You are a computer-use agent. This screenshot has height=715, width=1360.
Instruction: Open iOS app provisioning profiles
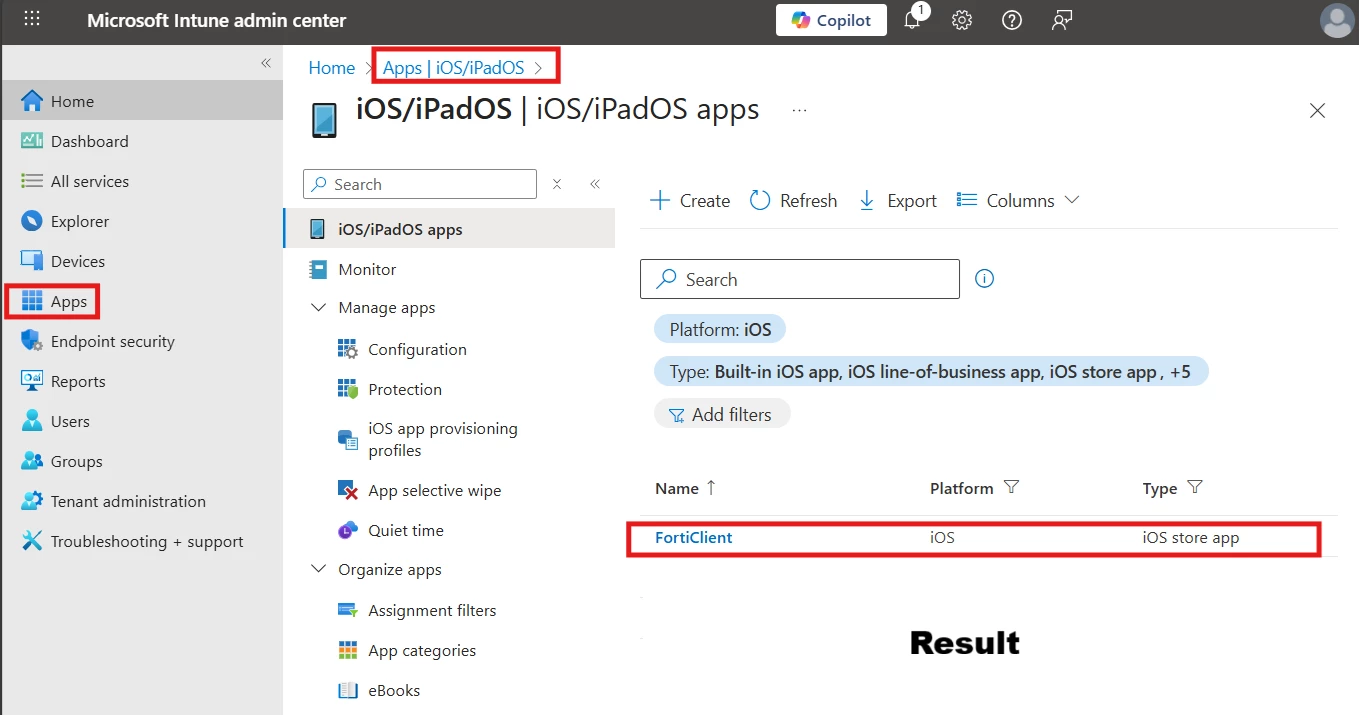[x=443, y=439]
